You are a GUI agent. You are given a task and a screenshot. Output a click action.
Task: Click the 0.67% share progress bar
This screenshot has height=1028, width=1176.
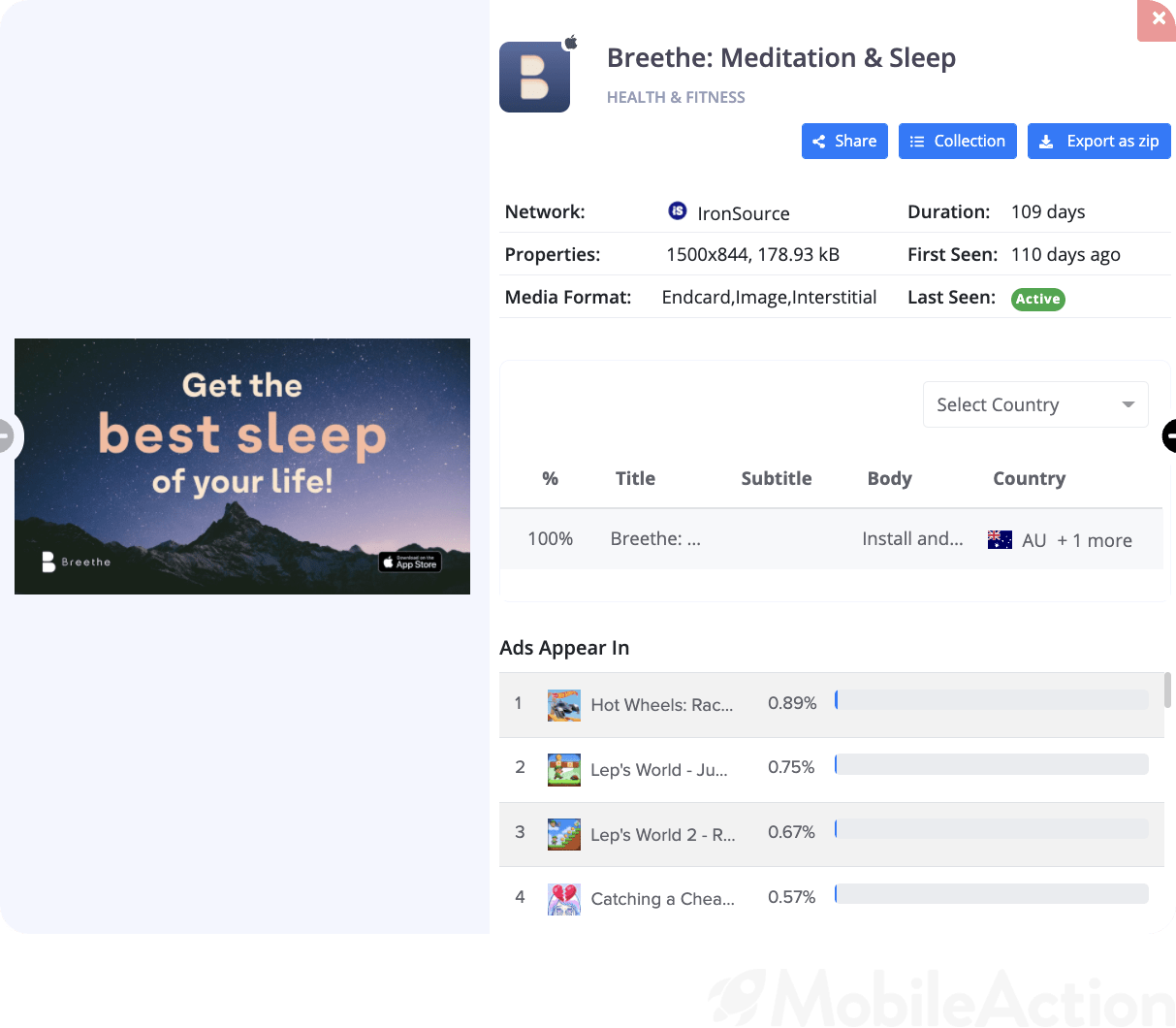[x=992, y=829]
